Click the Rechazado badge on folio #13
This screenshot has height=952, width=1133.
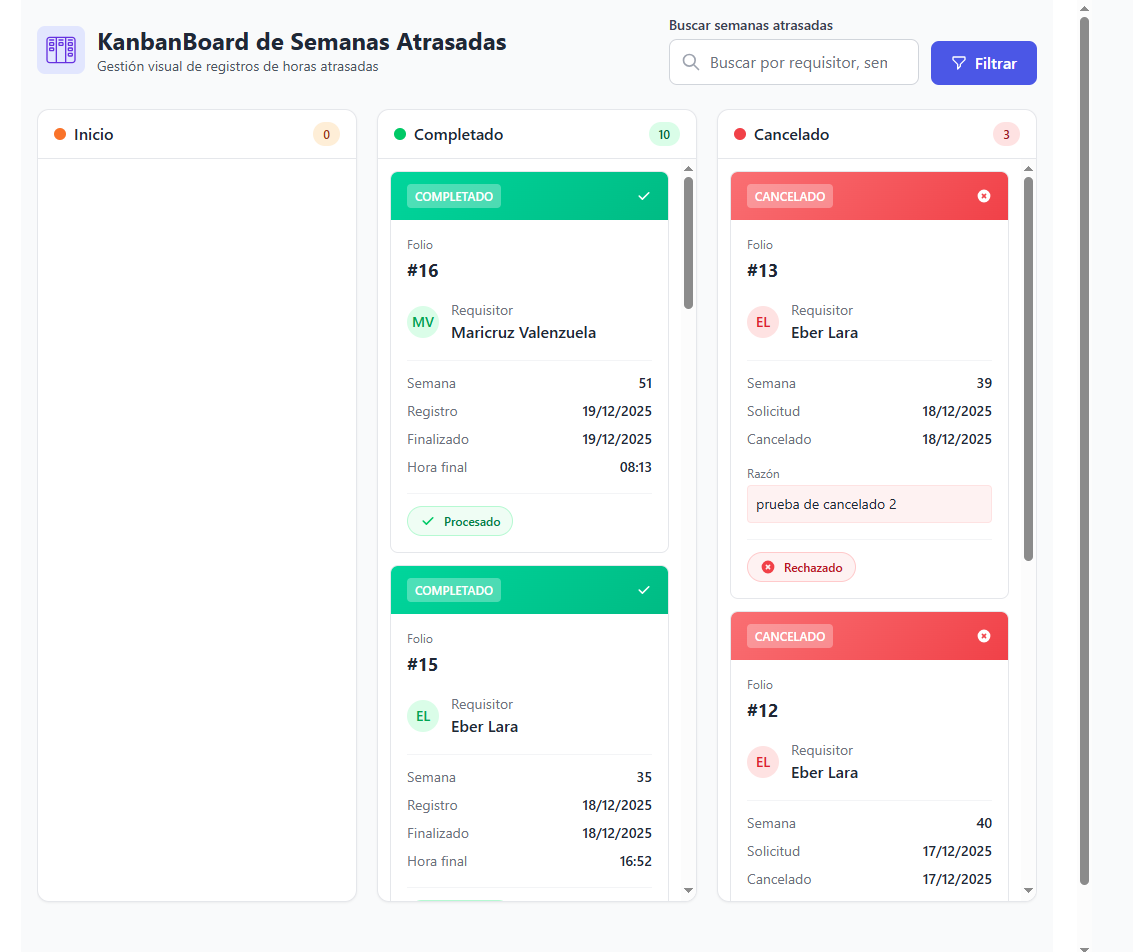801,567
